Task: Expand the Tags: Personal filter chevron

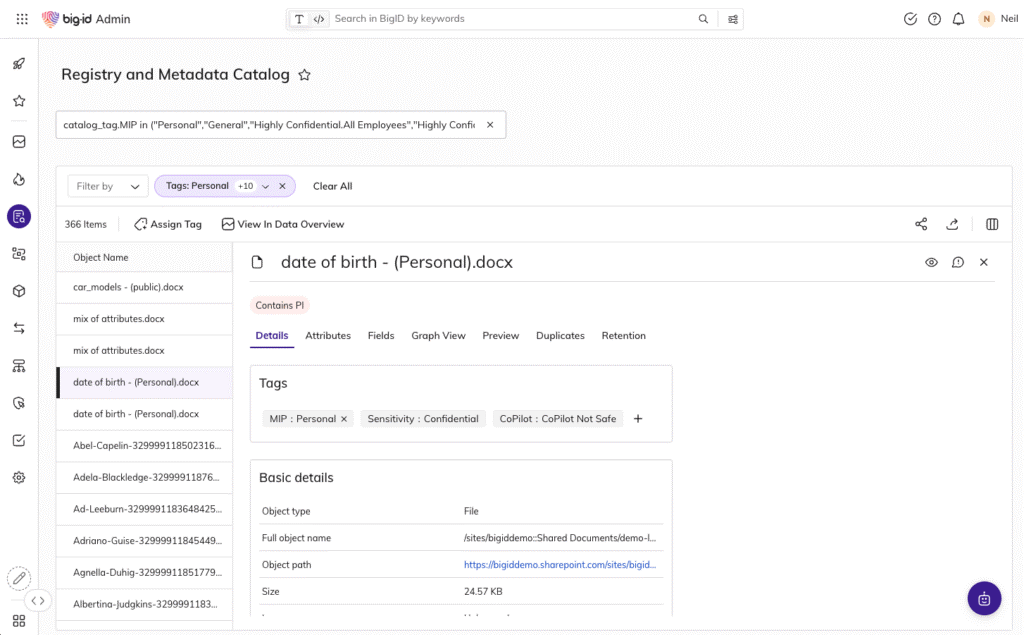Action: (x=265, y=186)
